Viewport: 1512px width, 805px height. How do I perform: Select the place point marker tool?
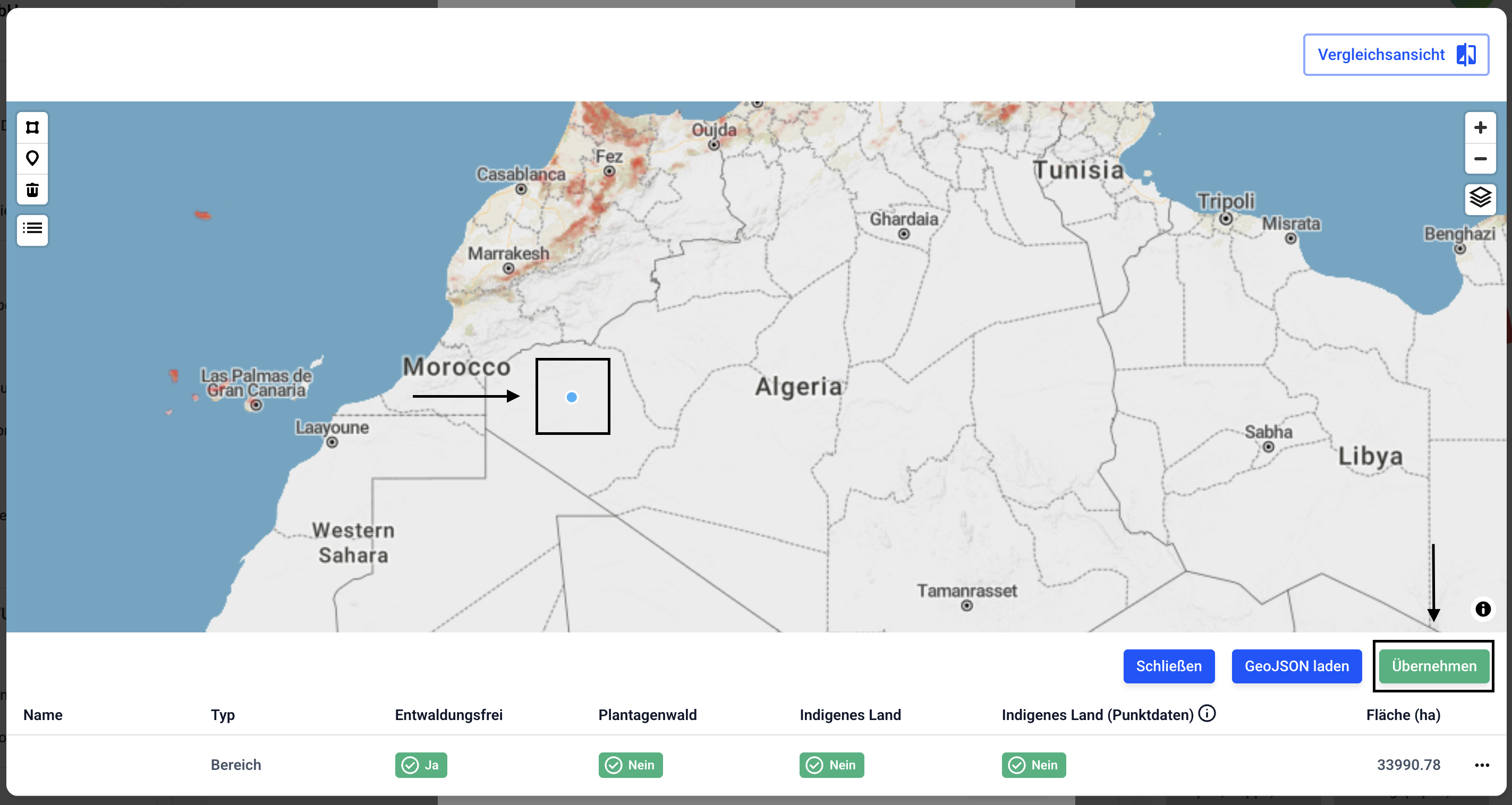[32, 158]
